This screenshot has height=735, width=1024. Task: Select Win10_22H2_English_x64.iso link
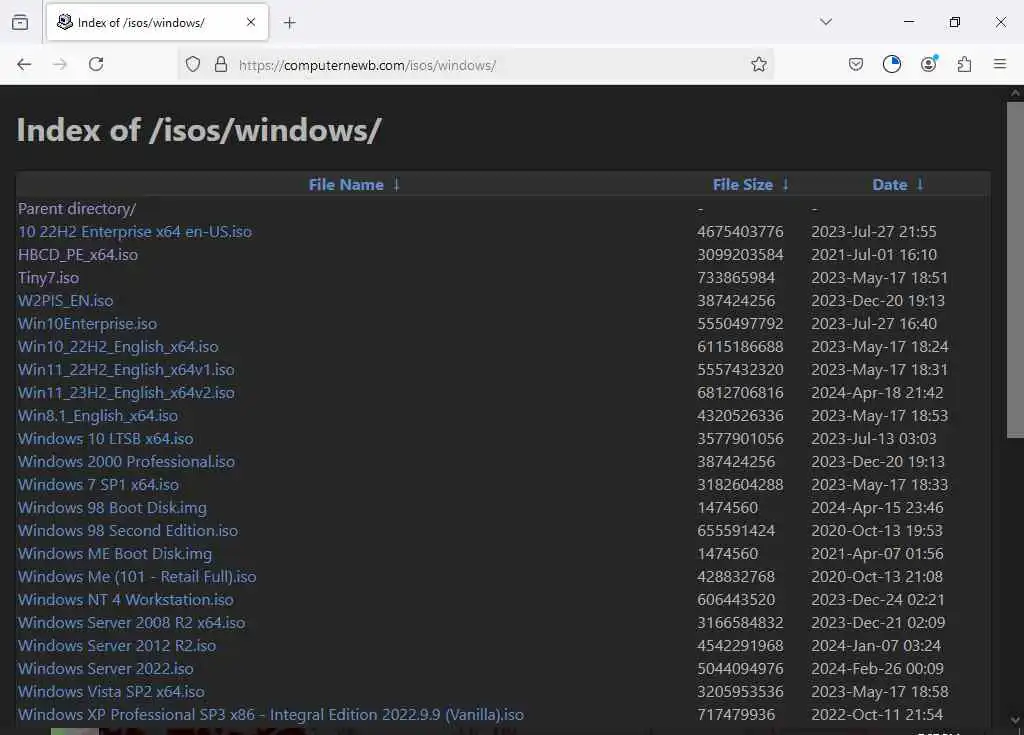click(x=118, y=346)
